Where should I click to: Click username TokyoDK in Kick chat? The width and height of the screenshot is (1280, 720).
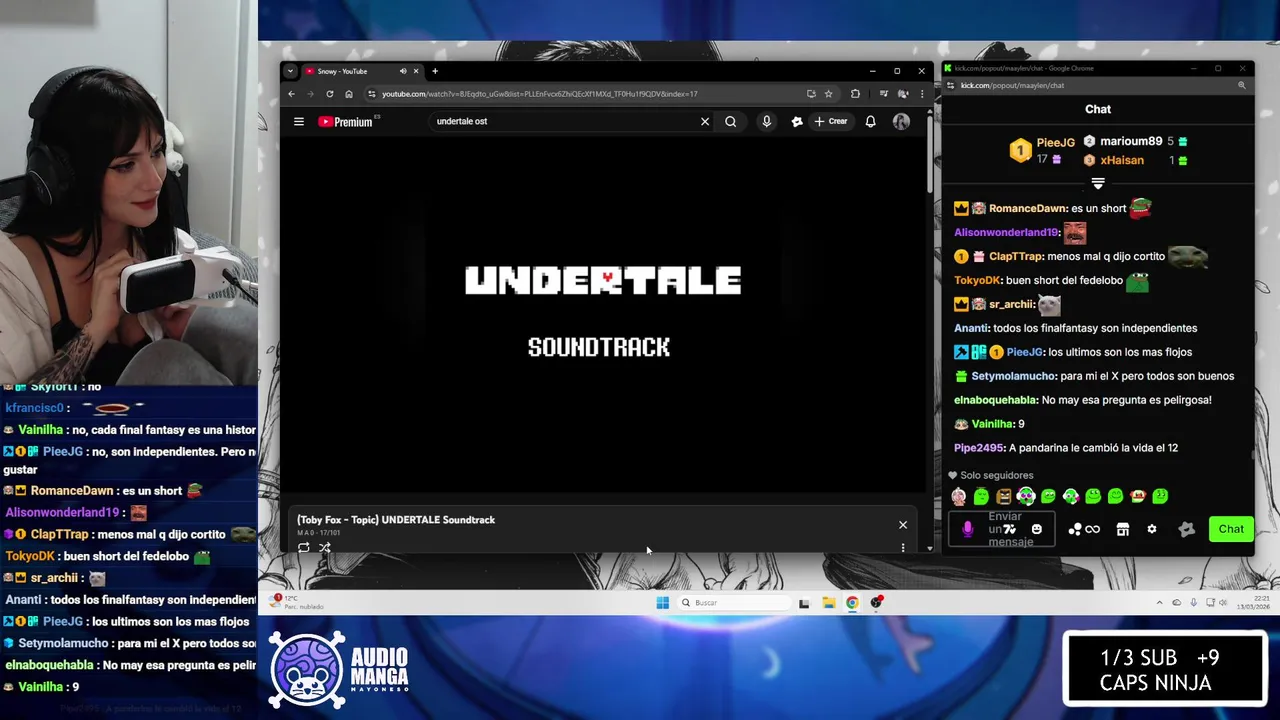tap(977, 280)
